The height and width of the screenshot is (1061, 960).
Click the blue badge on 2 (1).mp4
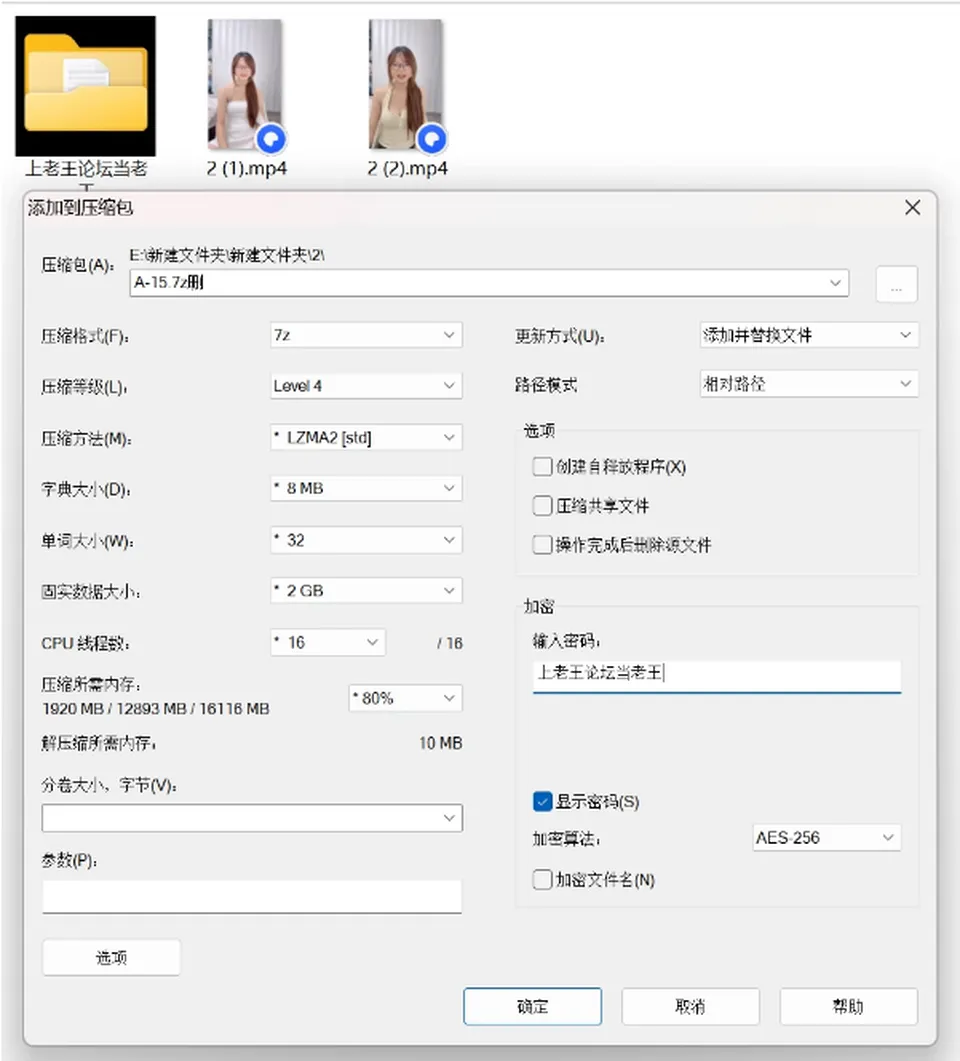pyautogui.click(x=271, y=139)
